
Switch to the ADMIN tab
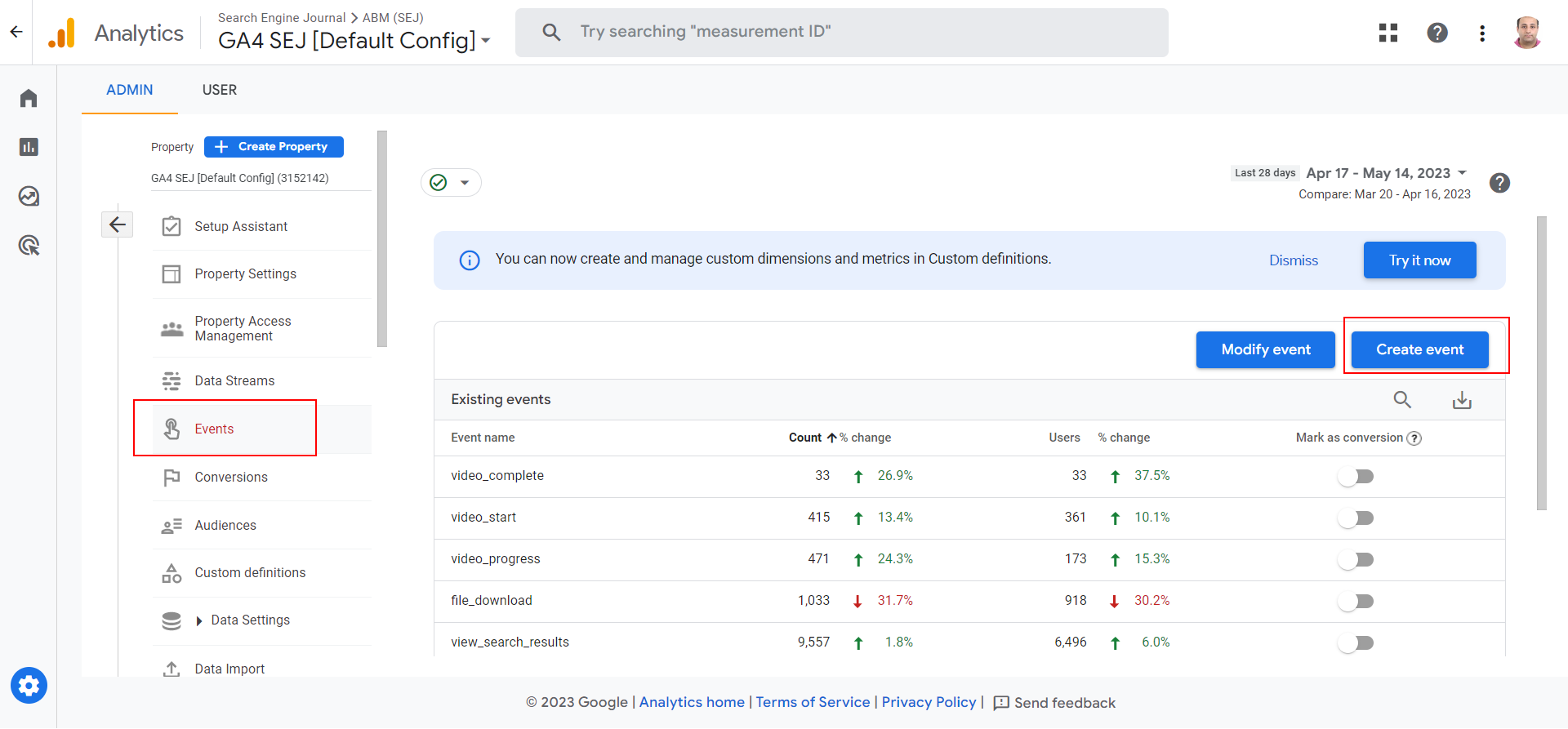(130, 90)
